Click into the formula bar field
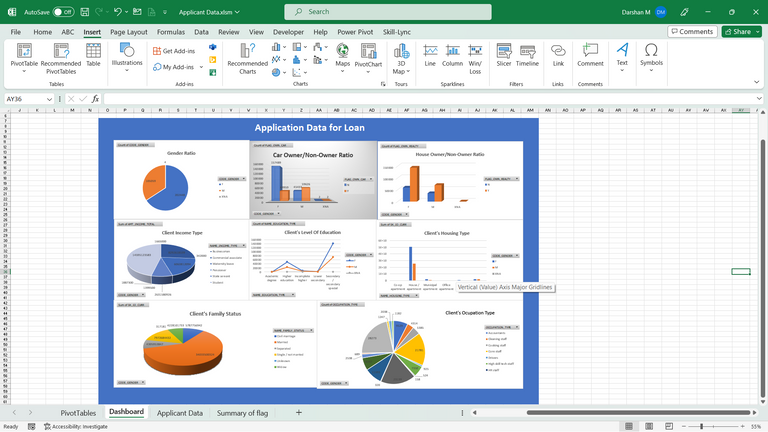The width and height of the screenshot is (768, 432). coord(429,99)
